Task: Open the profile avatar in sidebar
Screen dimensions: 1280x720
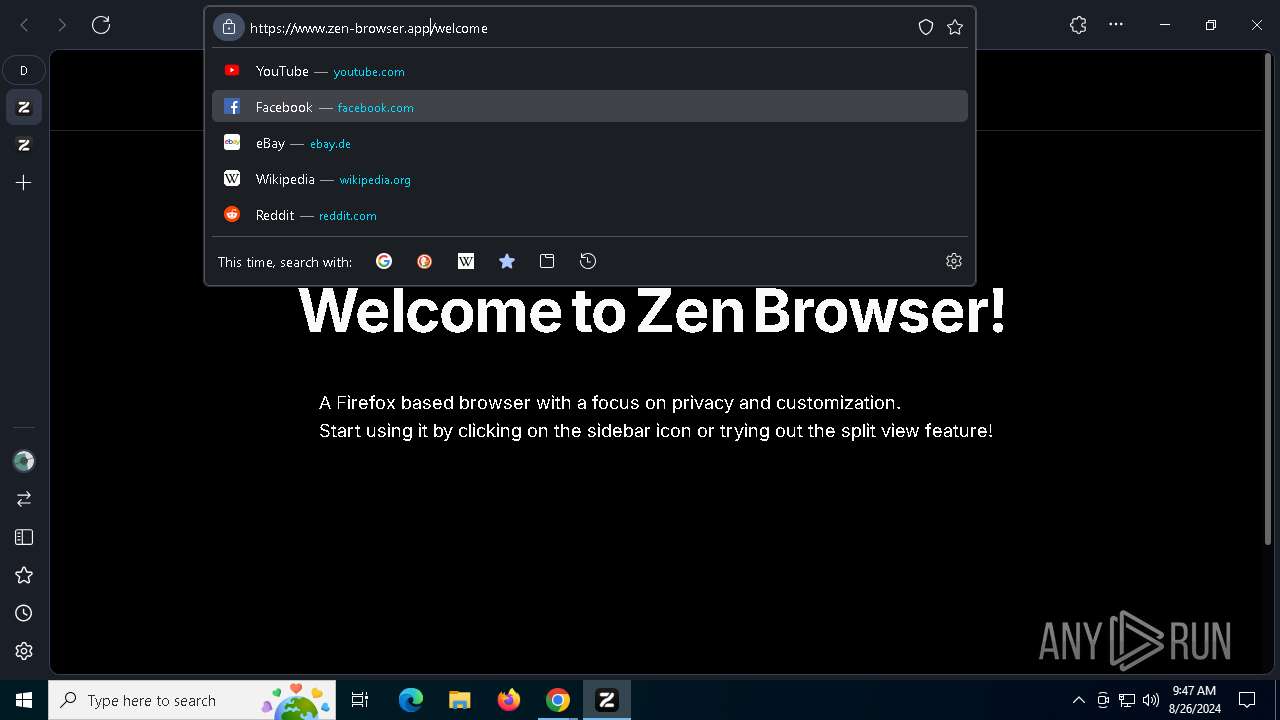Action: tap(24, 461)
